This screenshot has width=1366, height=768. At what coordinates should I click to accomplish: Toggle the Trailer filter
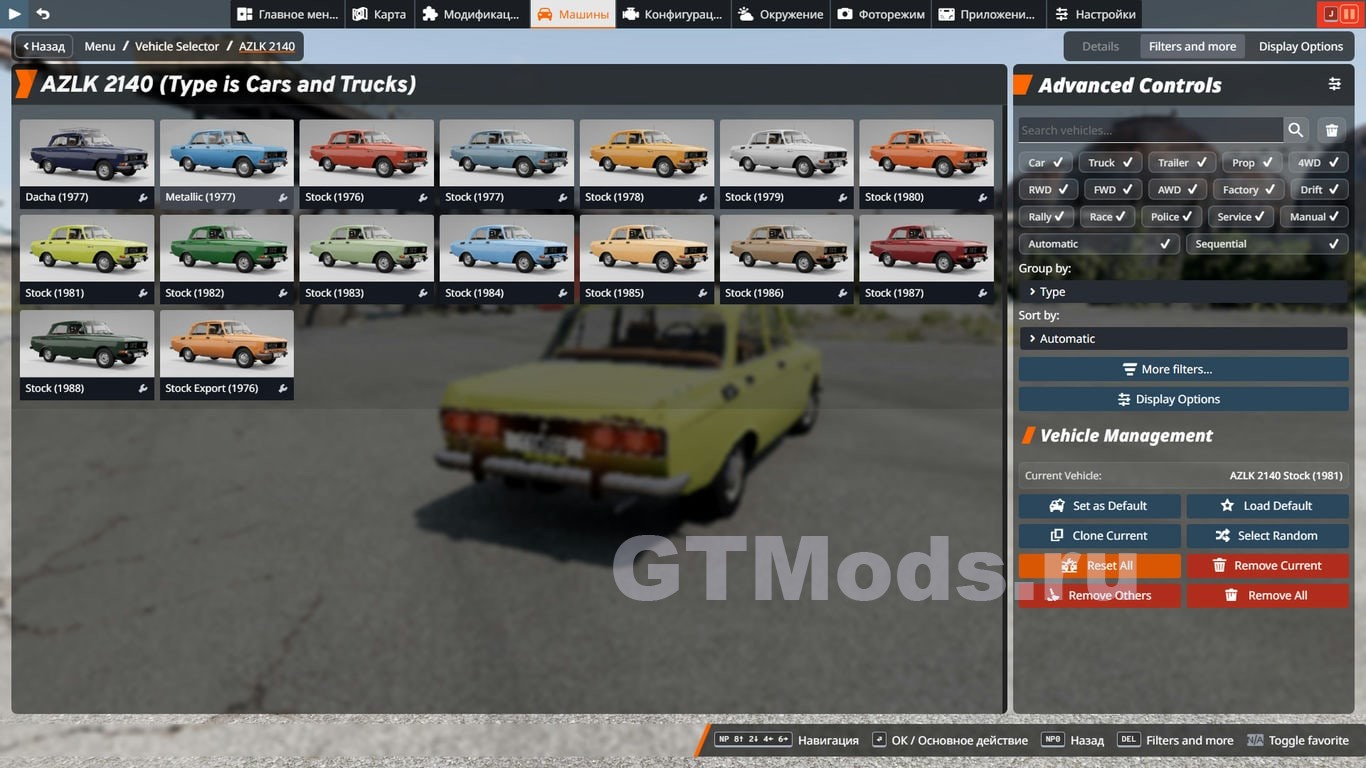point(1182,162)
